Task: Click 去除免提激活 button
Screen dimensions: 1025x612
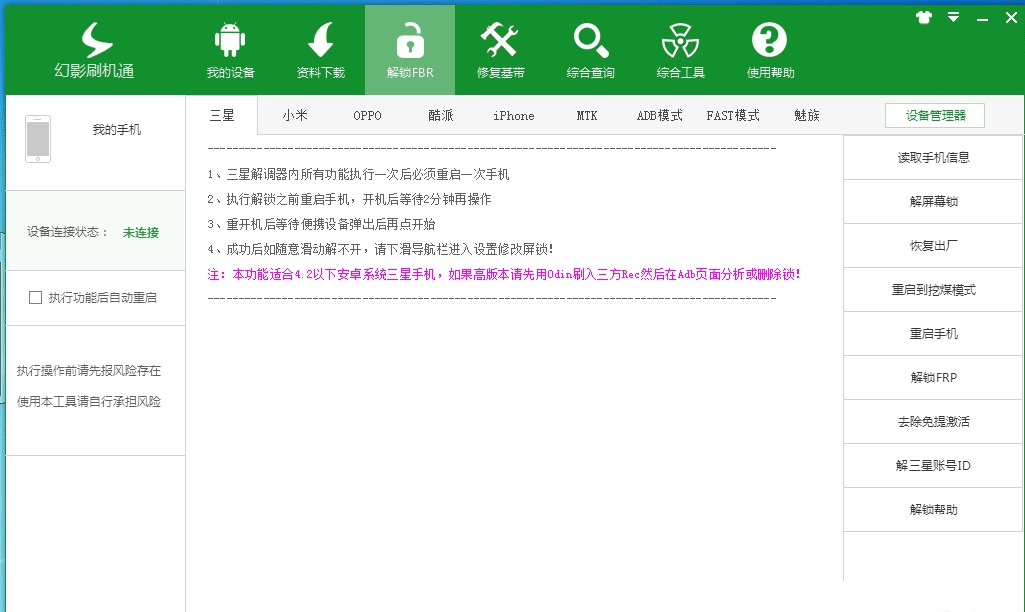Action: pyautogui.click(x=933, y=422)
